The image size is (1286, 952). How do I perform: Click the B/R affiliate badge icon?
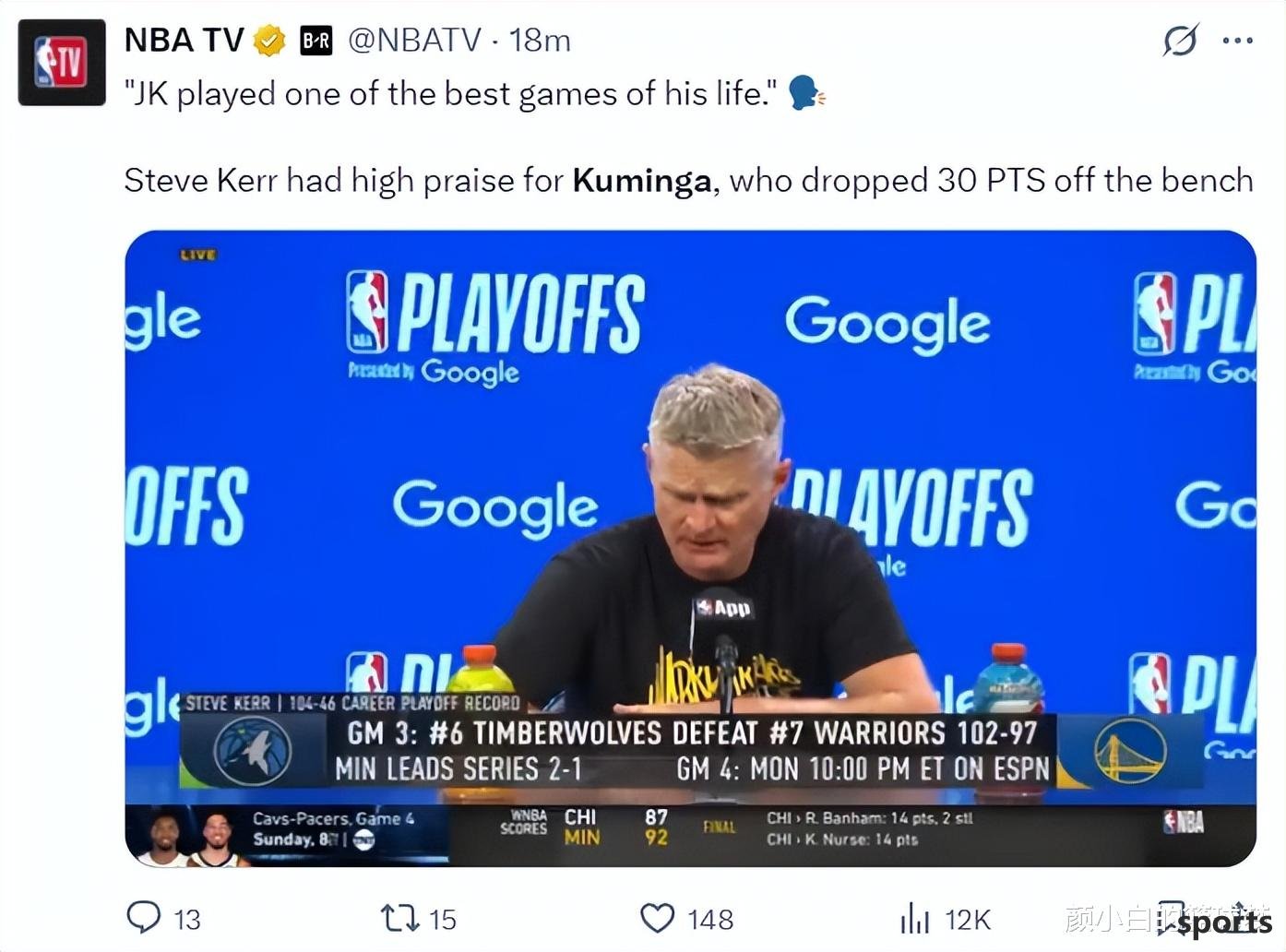316,41
